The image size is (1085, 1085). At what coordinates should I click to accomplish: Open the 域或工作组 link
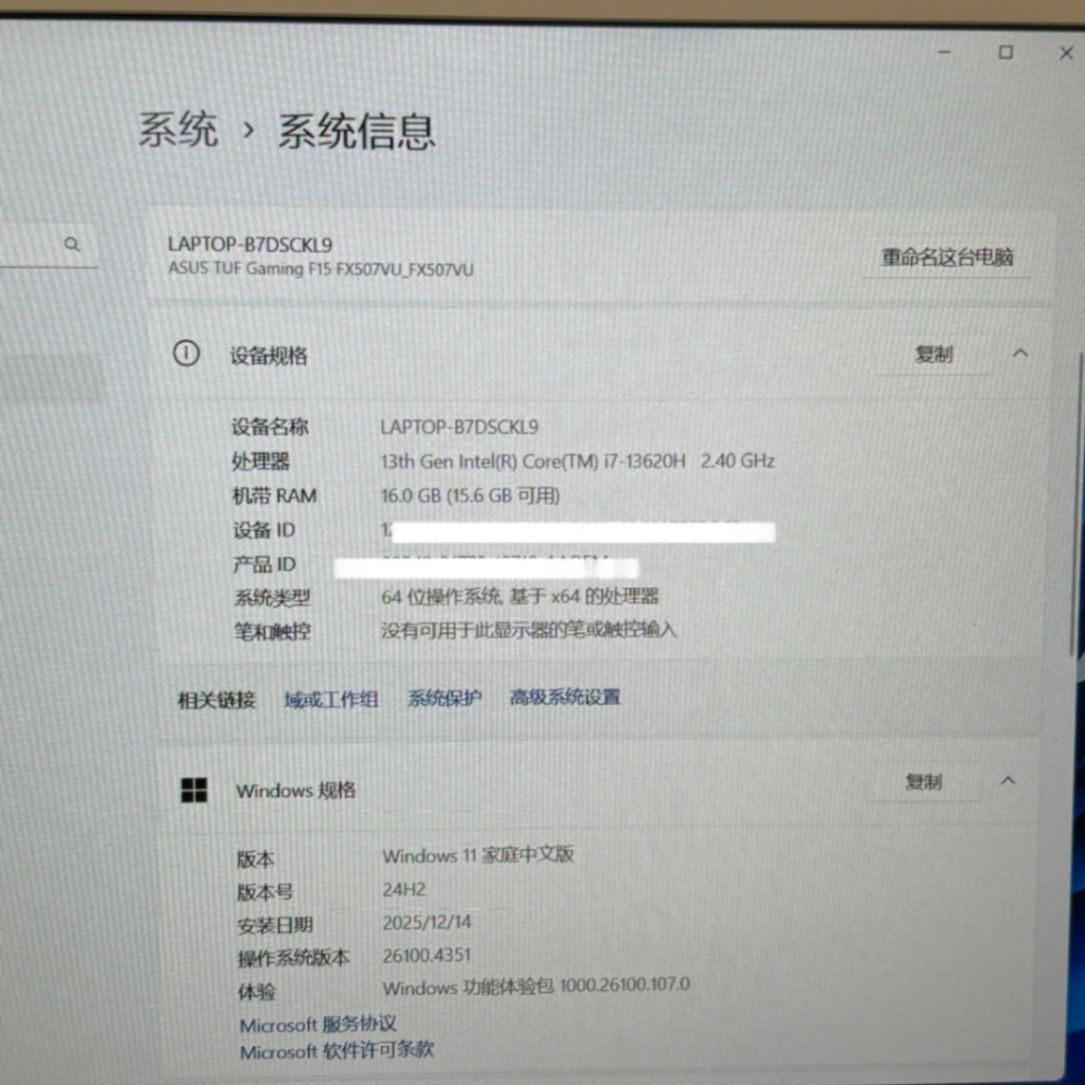(x=331, y=700)
